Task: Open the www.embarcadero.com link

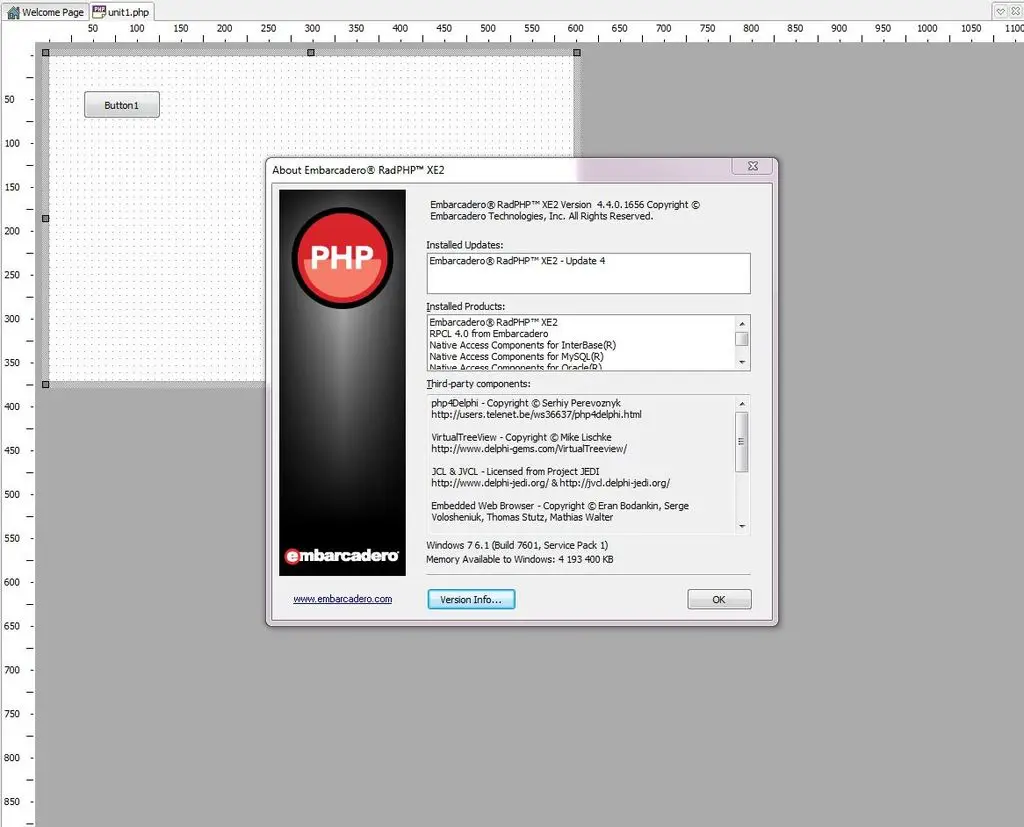Action: [x=342, y=599]
